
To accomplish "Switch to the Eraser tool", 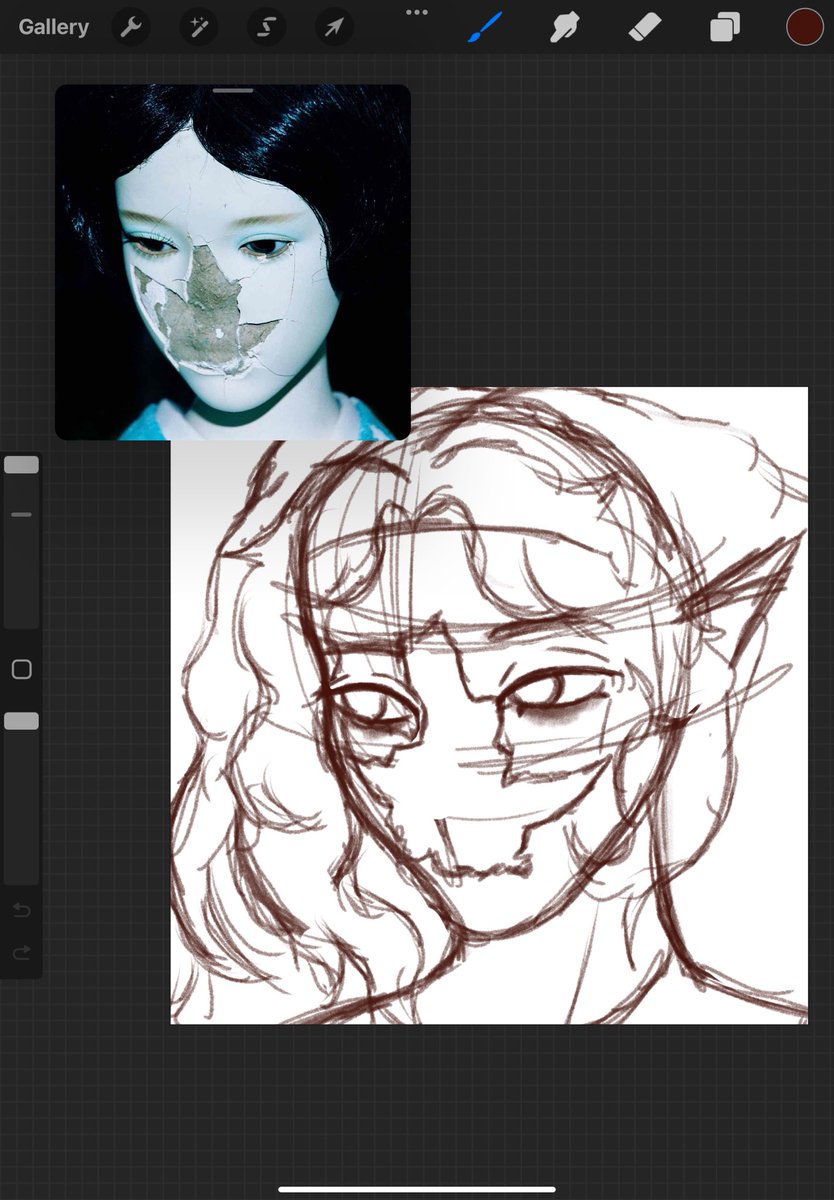I will [644, 27].
